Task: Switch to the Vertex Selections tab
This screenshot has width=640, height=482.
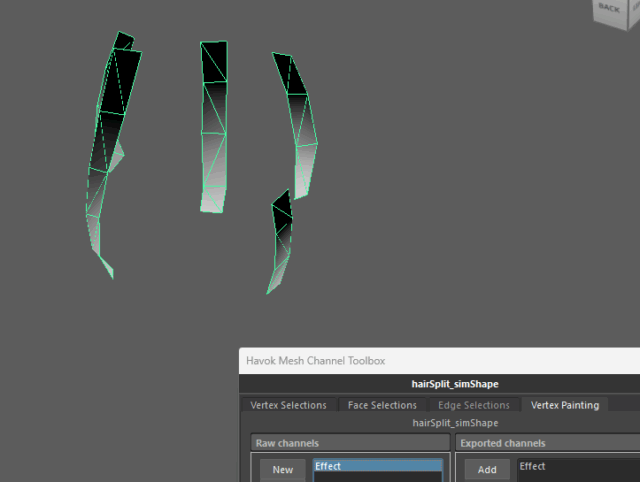Action: click(x=288, y=405)
